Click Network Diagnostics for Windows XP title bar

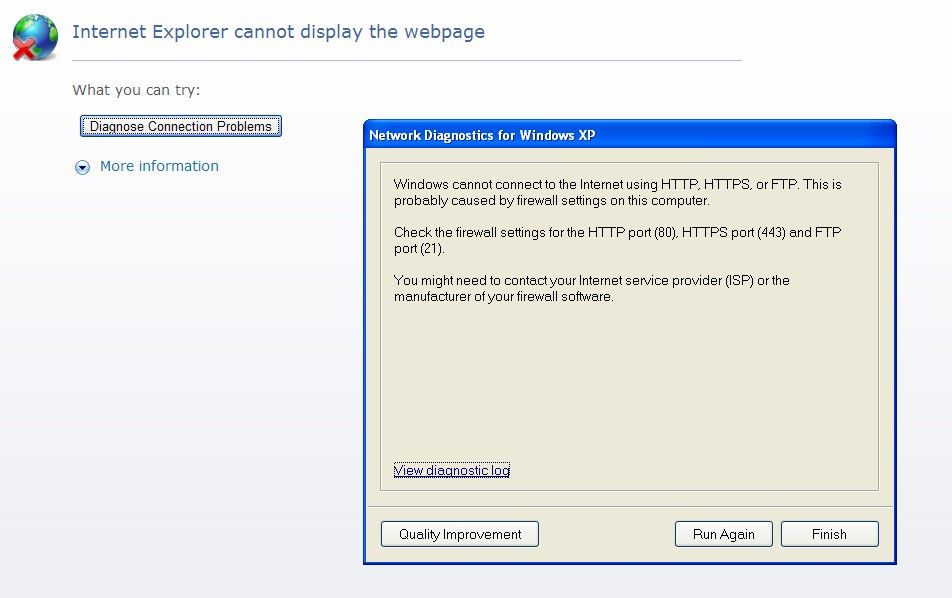[x=630, y=135]
